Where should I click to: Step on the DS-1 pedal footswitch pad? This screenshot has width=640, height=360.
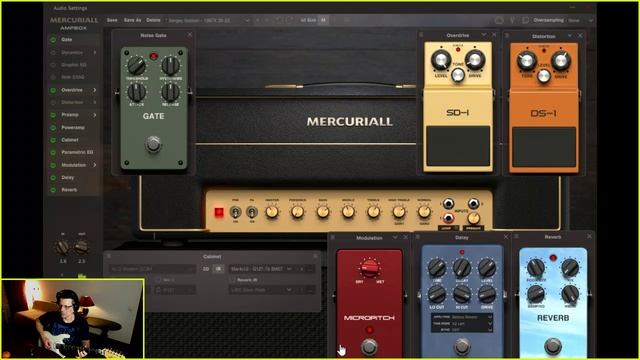click(544, 147)
